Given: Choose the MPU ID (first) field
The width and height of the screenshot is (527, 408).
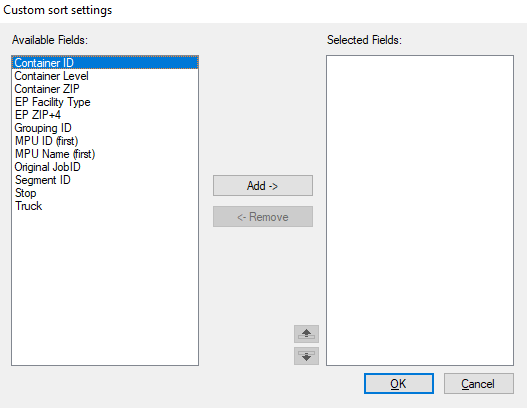Looking at the screenshot, I should tap(105, 141).
